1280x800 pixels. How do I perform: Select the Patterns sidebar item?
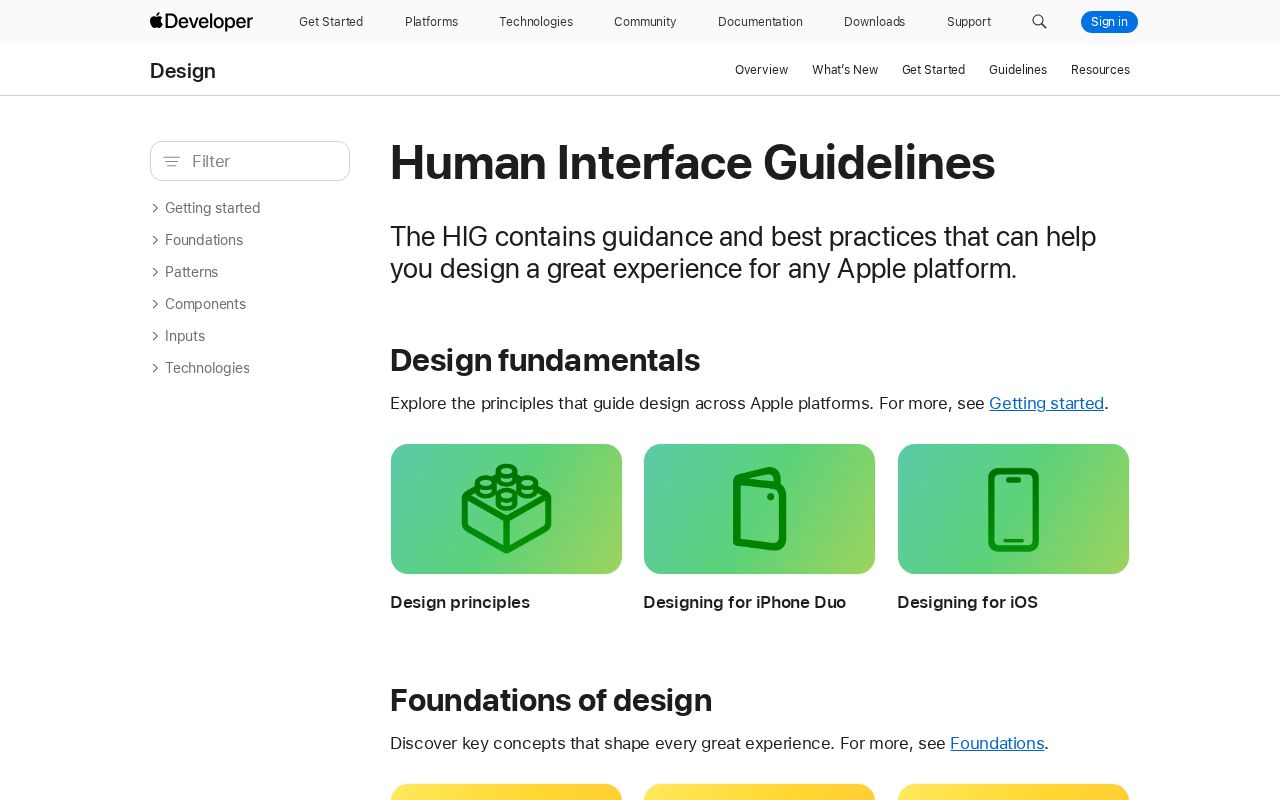coord(191,272)
